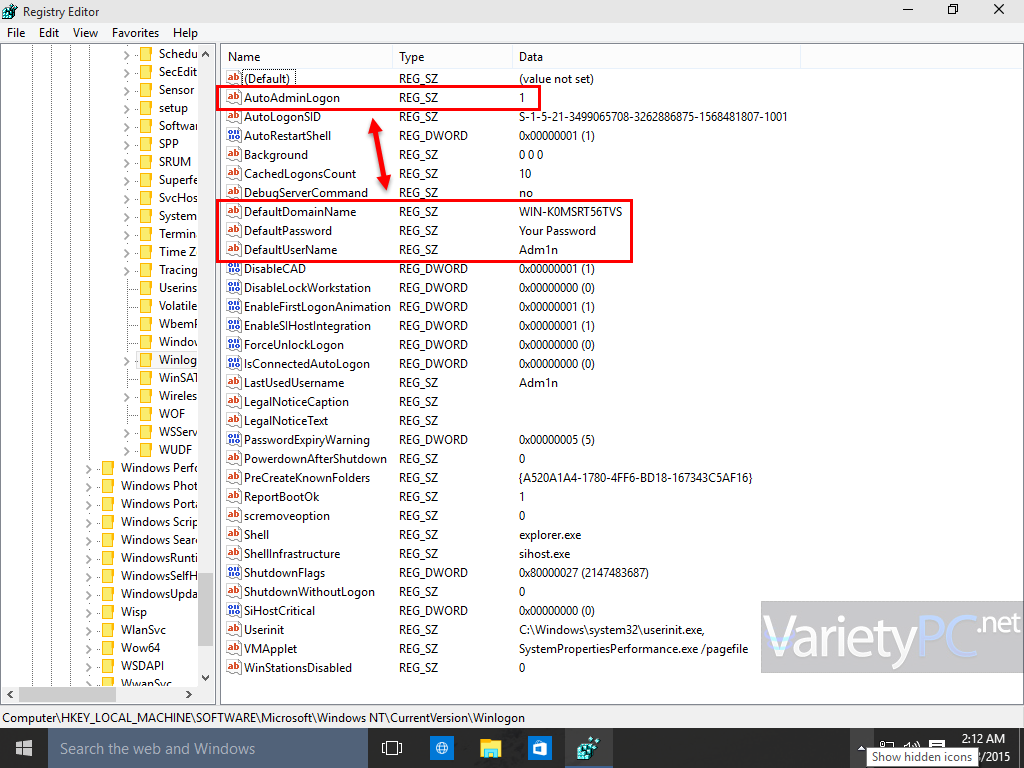
Task: Click the Task View taskbar icon
Action: tap(391, 747)
